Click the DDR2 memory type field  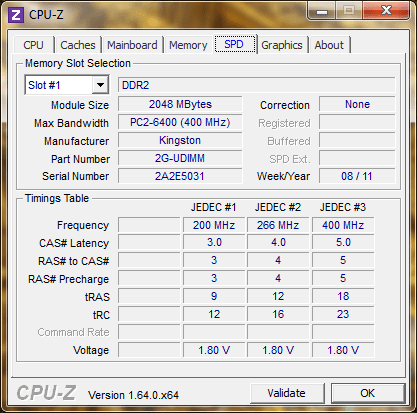click(257, 85)
